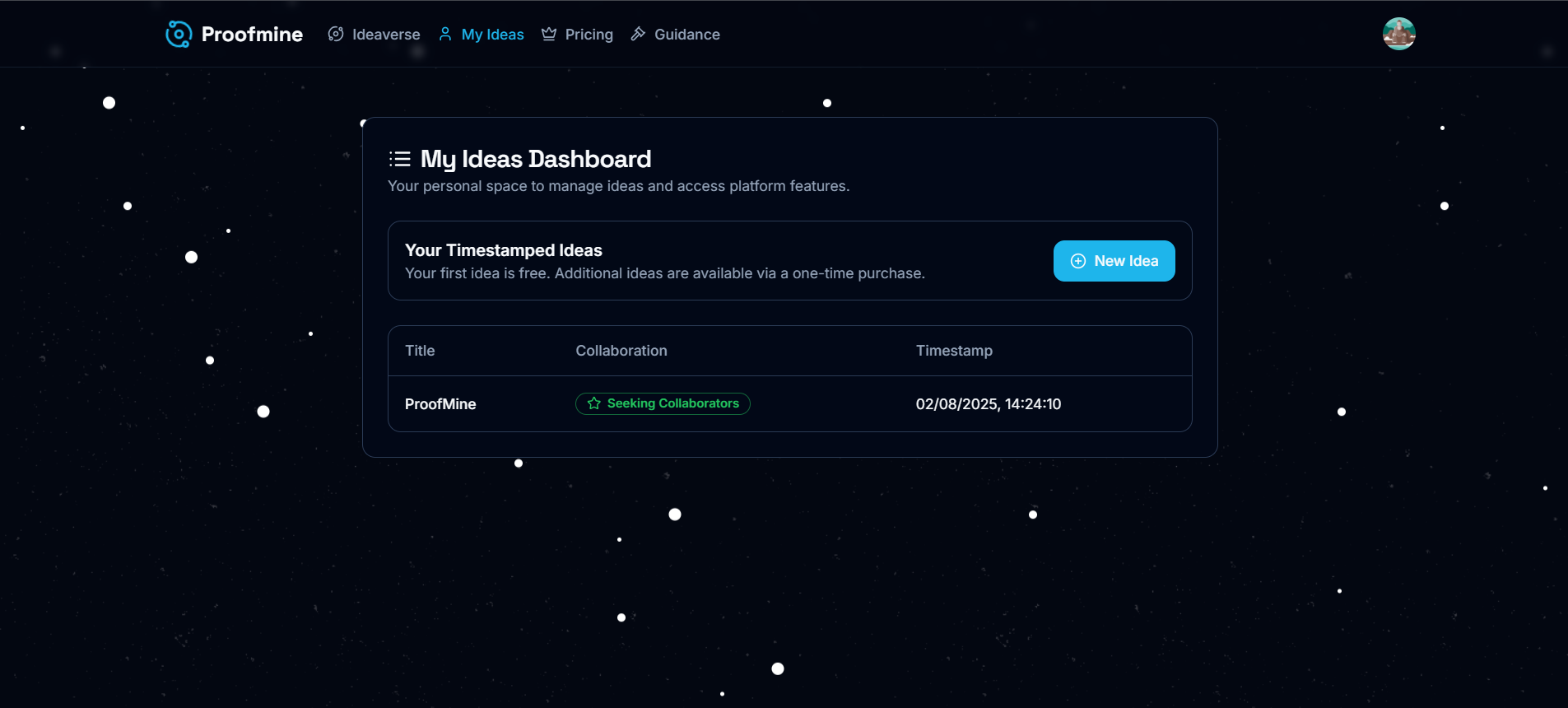This screenshot has height=708, width=1568.
Task: Click the Pricing crown icon
Action: (x=549, y=34)
